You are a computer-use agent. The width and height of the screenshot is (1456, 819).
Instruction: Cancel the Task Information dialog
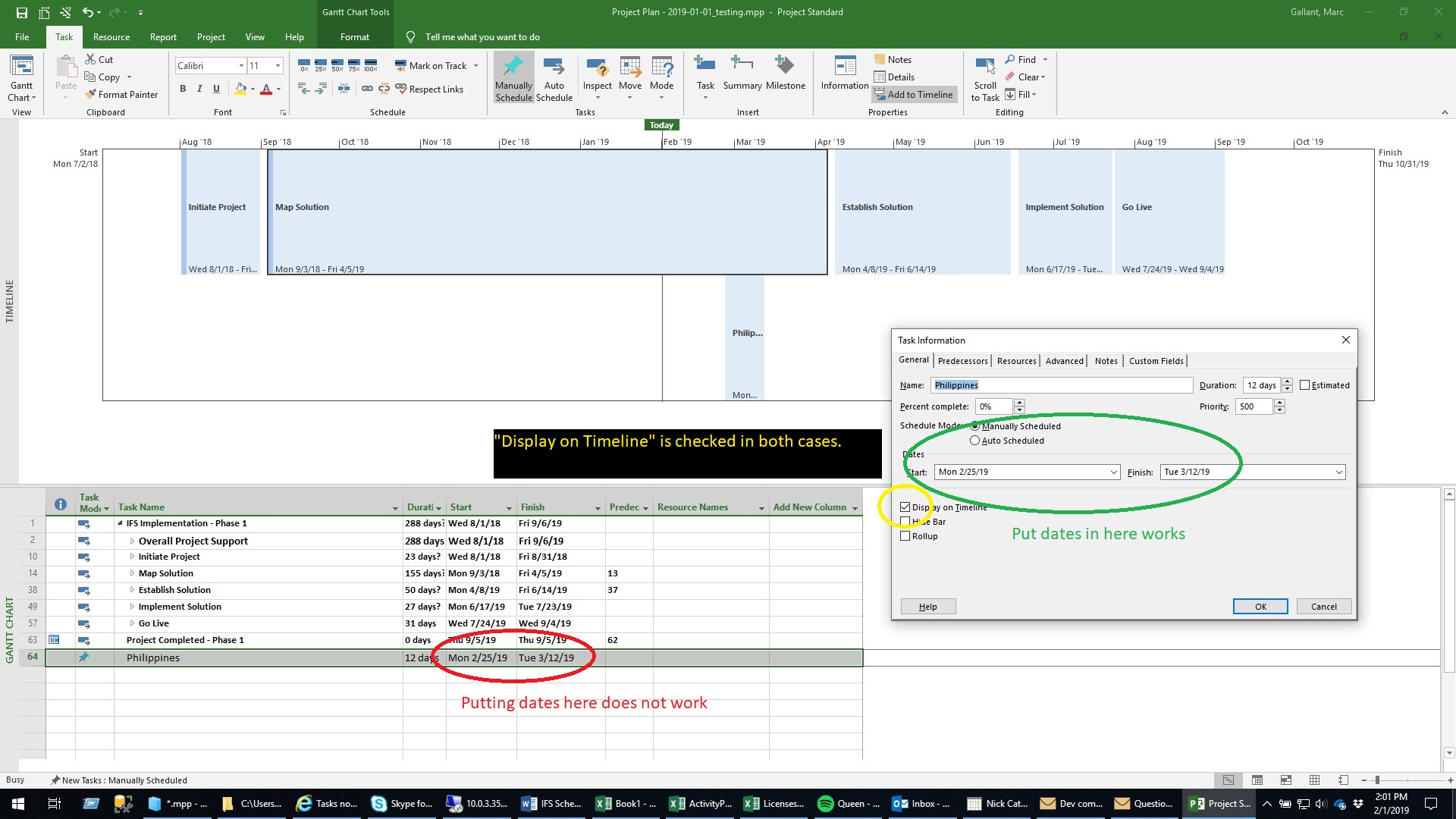(1323, 607)
